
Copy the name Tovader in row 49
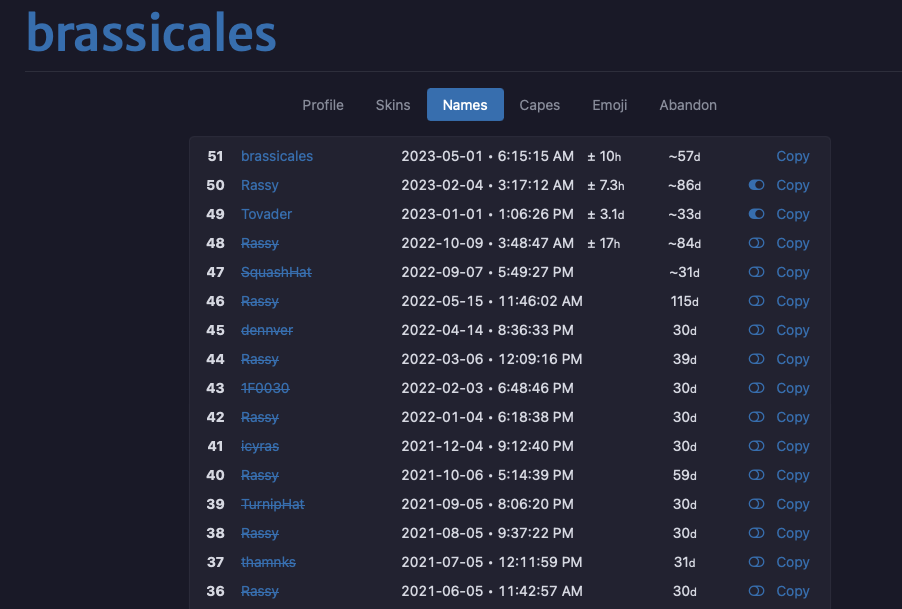pyautogui.click(x=793, y=214)
